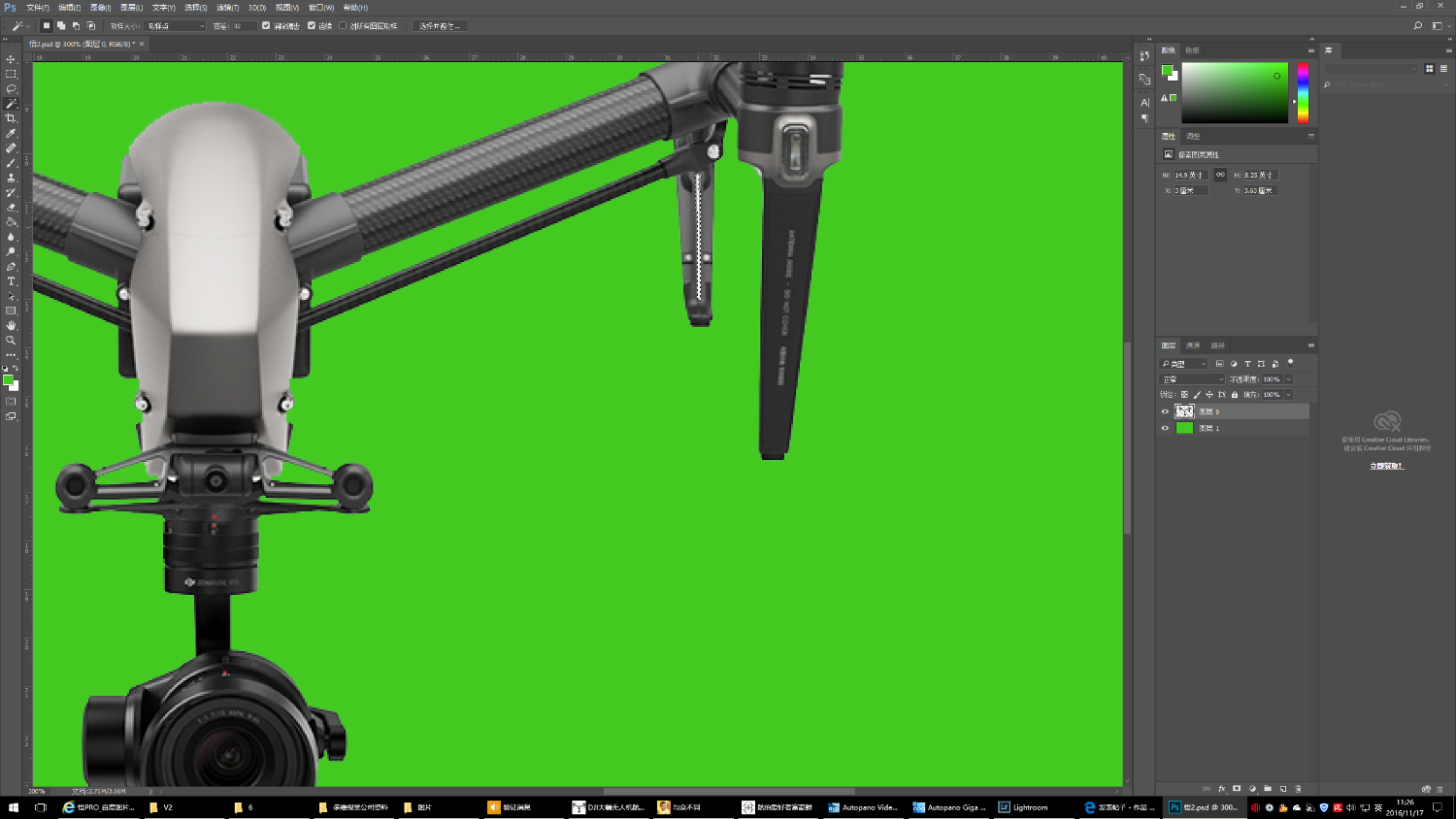Switch to the Swatches tab
This screenshot has height=819, width=1456.
click(1192, 50)
